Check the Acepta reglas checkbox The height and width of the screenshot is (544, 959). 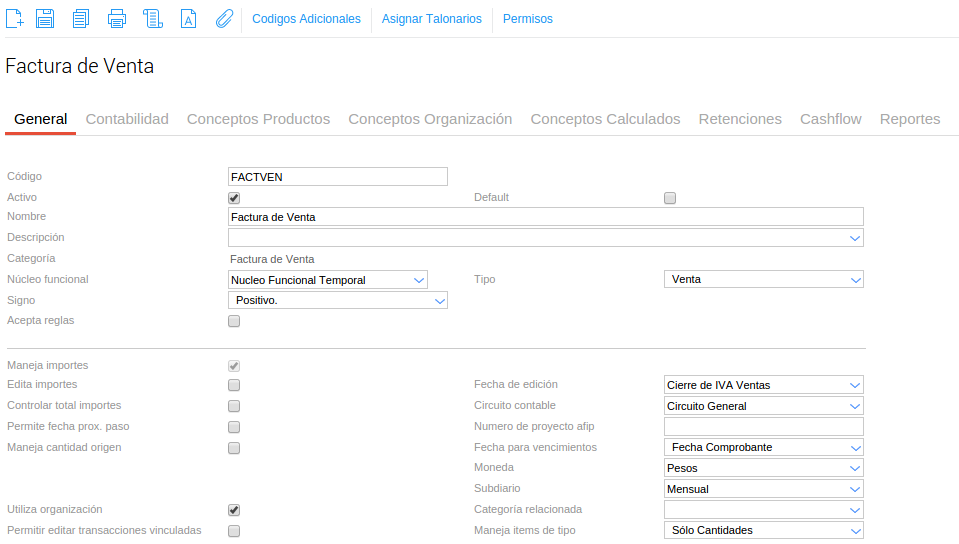234,321
